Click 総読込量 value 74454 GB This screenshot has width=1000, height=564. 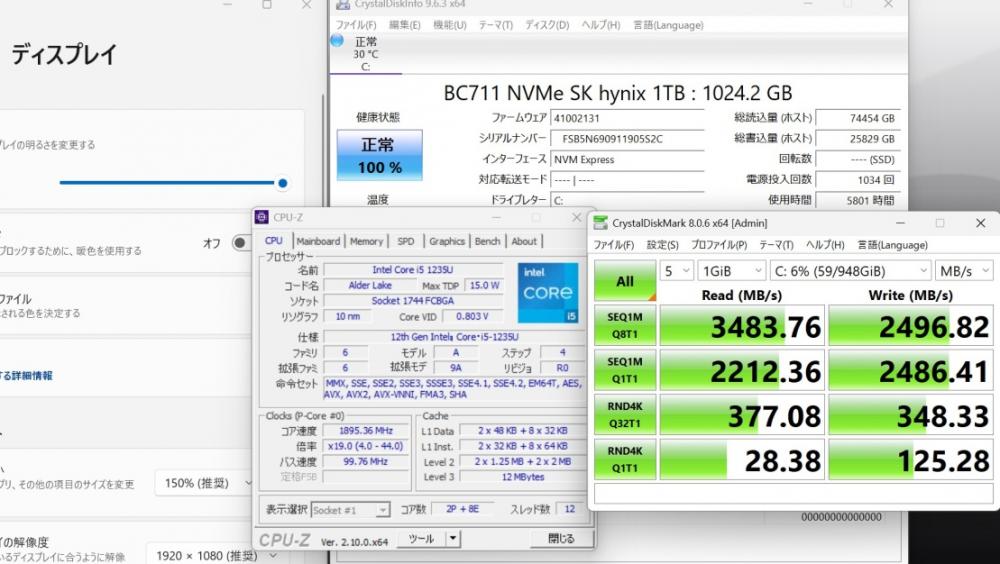pyautogui.click(x=858, y=118)
